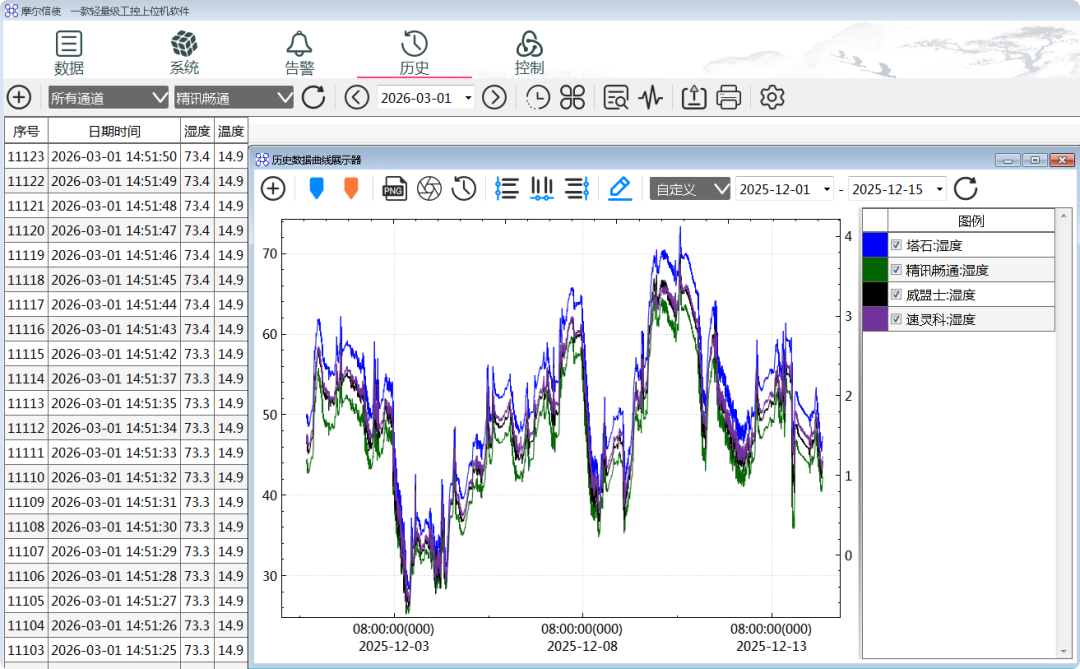Switch to the 告警 tab
This screenshot has width=1080, height=669.
point(299,53)
